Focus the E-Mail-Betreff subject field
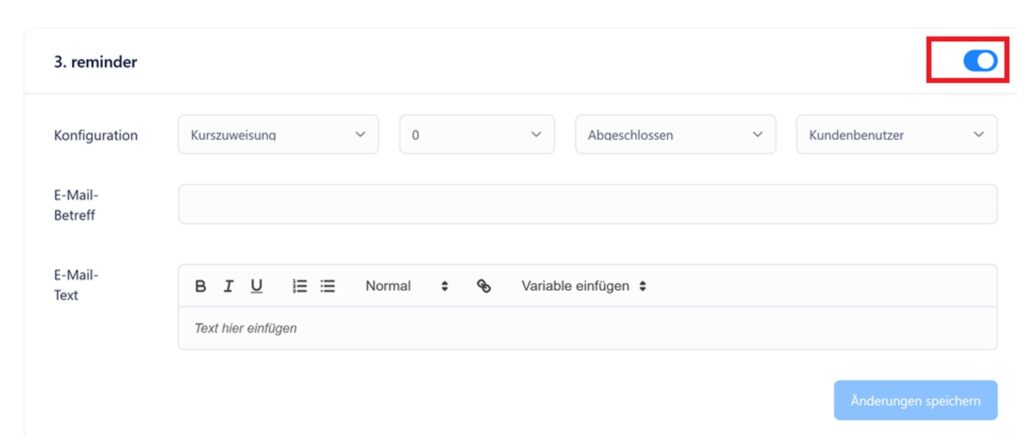Viewport: 1024px width, 440px height. (x=588, y=204)
